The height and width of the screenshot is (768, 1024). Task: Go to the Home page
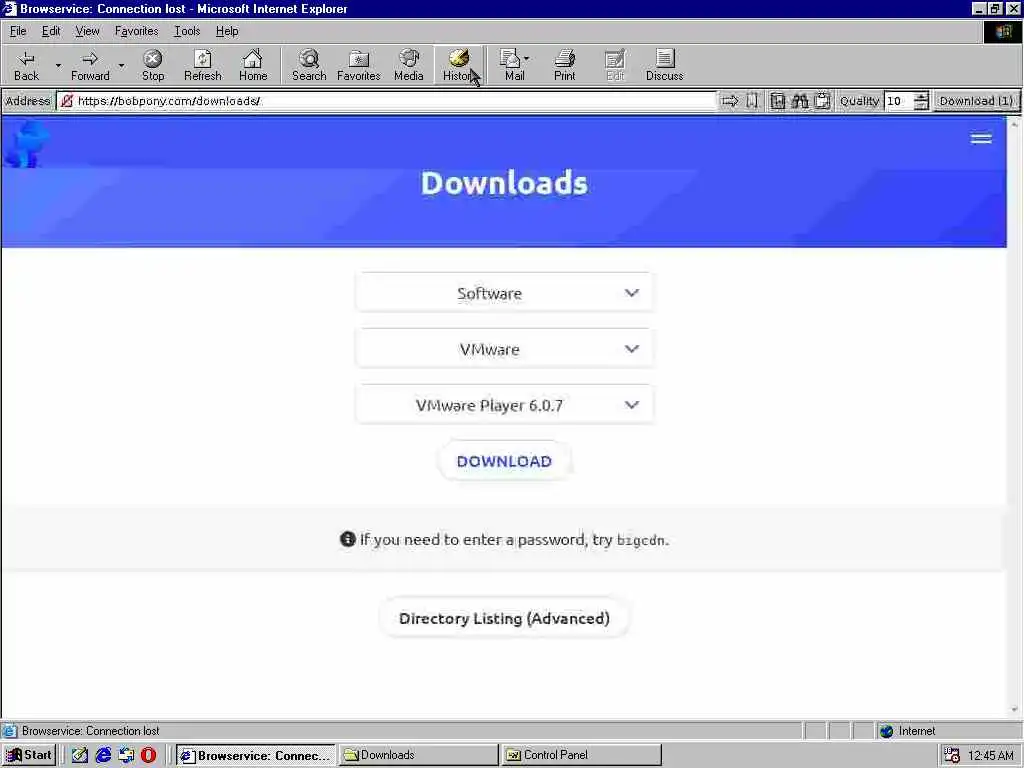(253, 65)
